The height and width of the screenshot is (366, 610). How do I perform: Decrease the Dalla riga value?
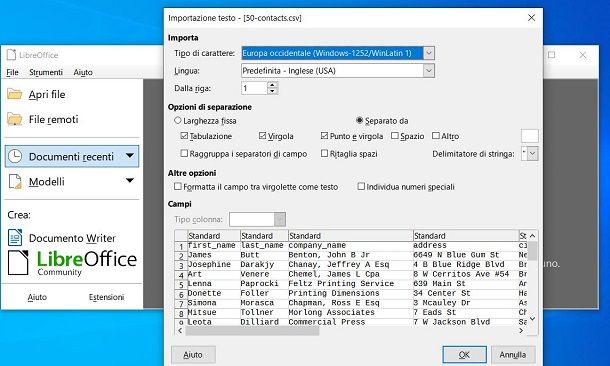point(273,91)
